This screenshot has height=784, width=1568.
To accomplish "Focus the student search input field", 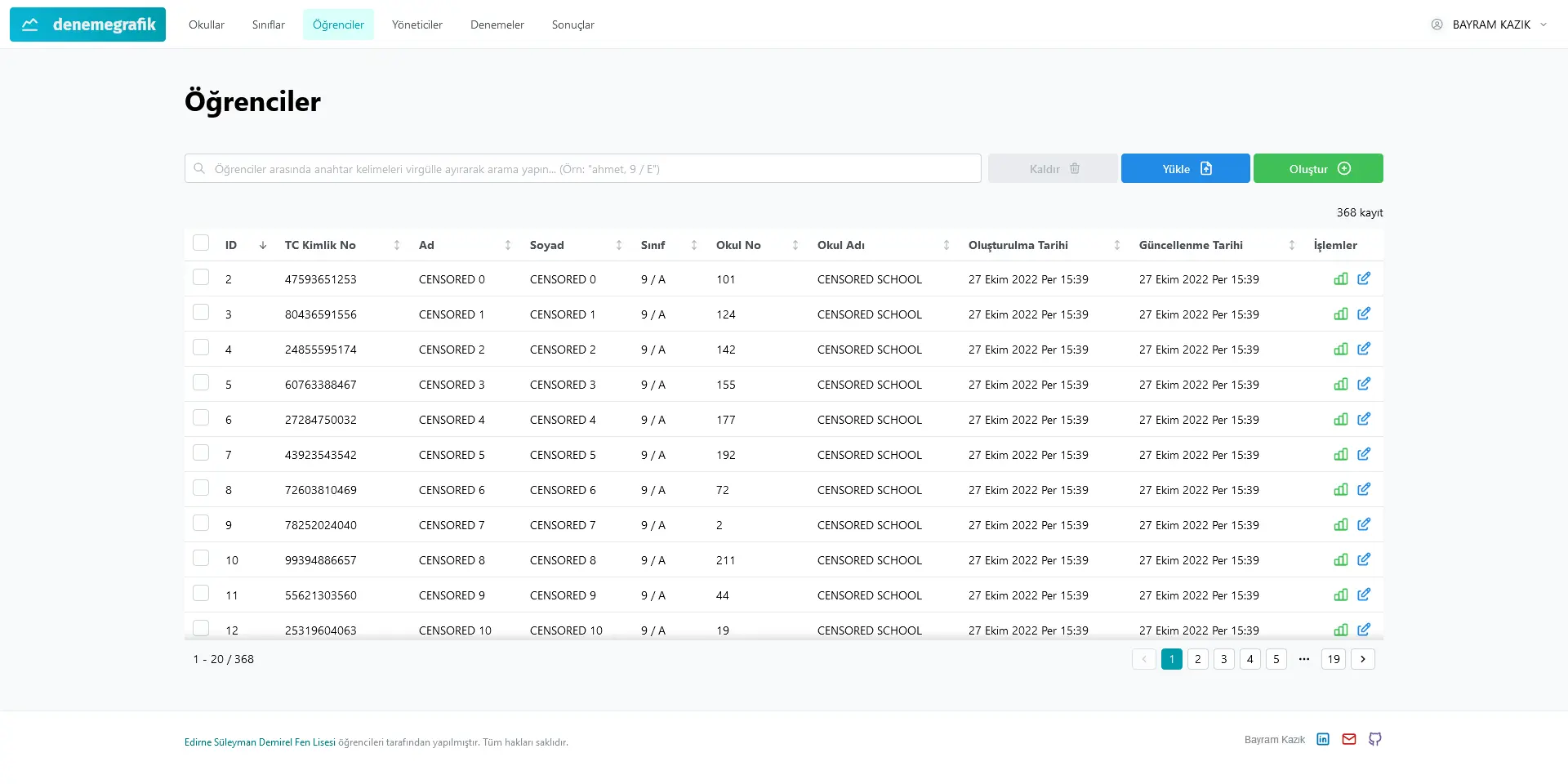I will (583, 169).
